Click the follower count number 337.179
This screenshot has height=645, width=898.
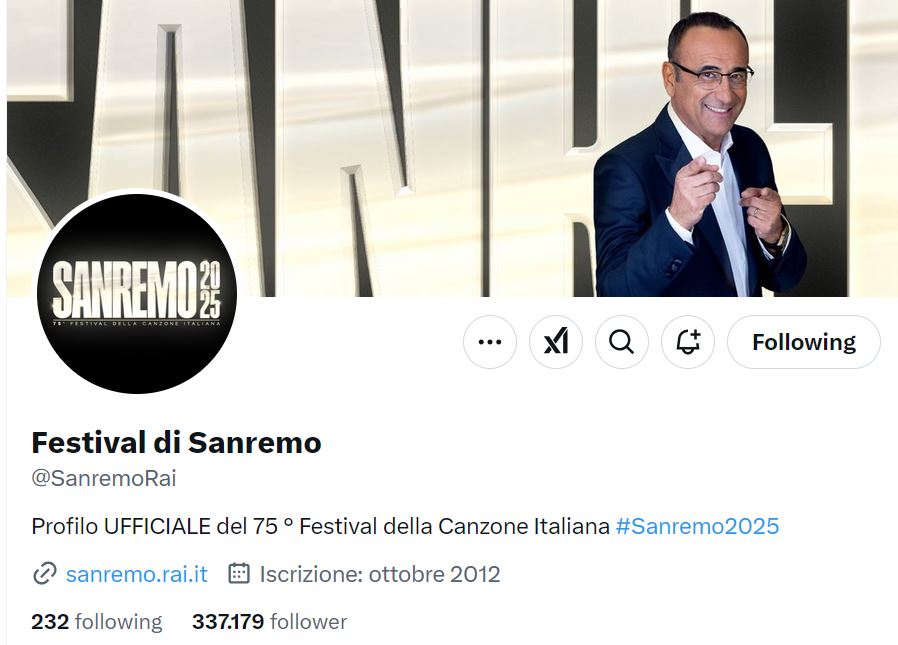pyautogui.click(x=228, y=622)
